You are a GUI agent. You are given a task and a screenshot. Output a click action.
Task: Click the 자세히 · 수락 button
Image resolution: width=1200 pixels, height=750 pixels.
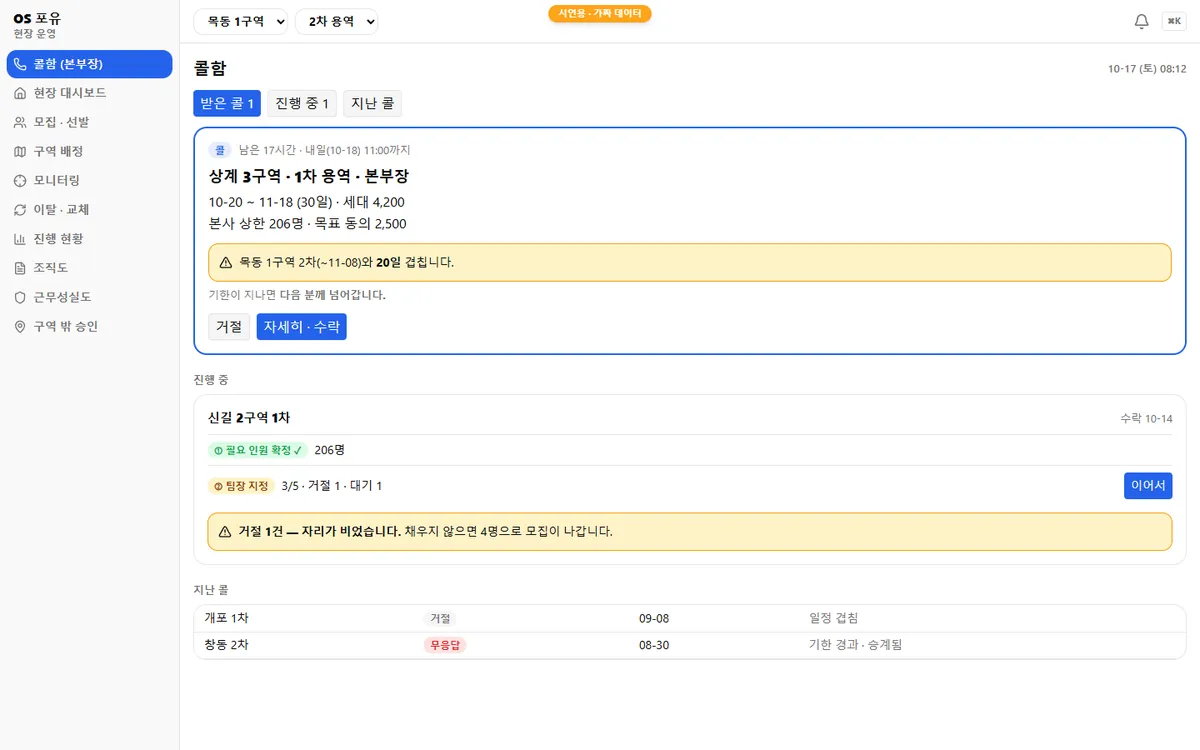(301, 327)
